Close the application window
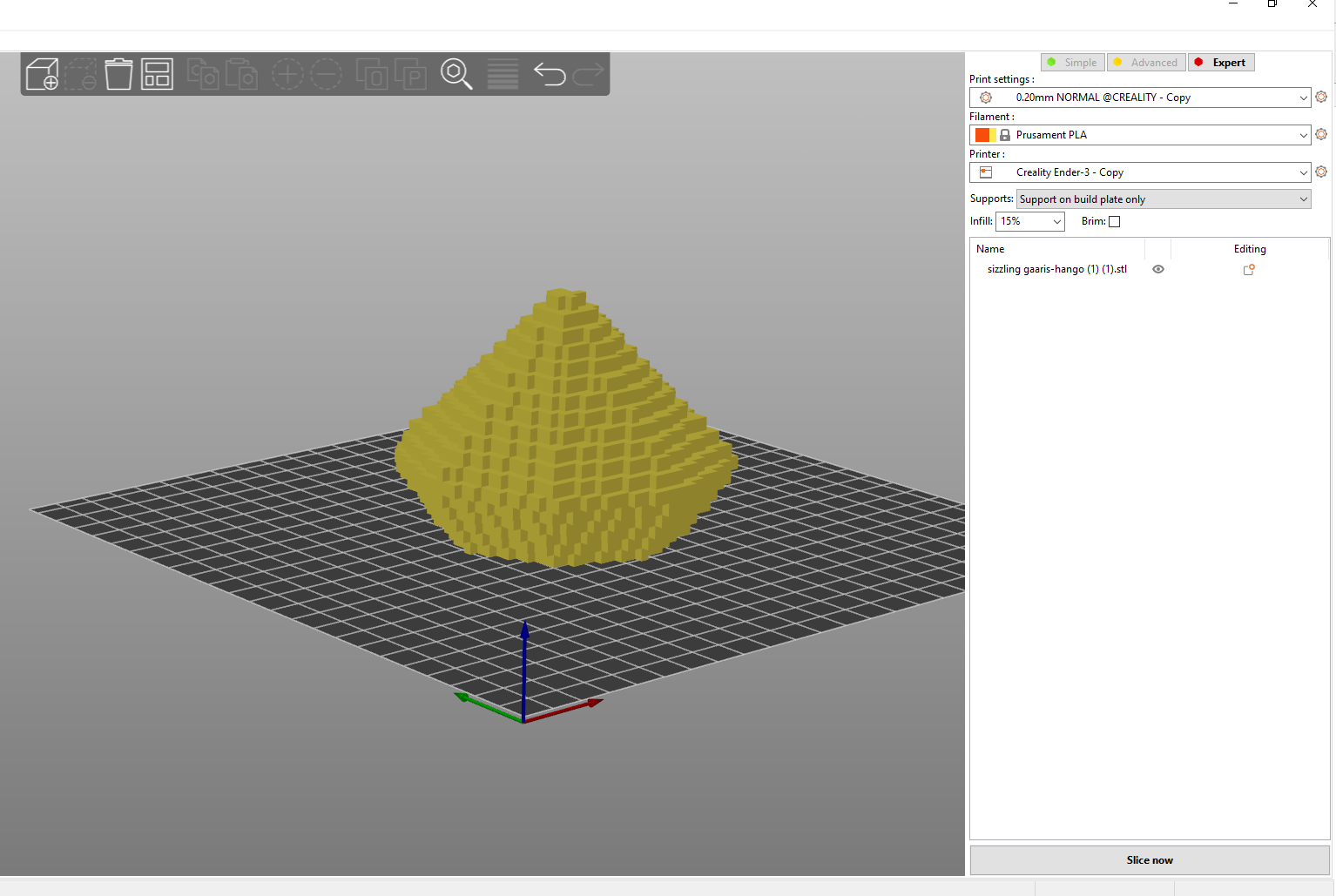 click(x=1312, y=4)
